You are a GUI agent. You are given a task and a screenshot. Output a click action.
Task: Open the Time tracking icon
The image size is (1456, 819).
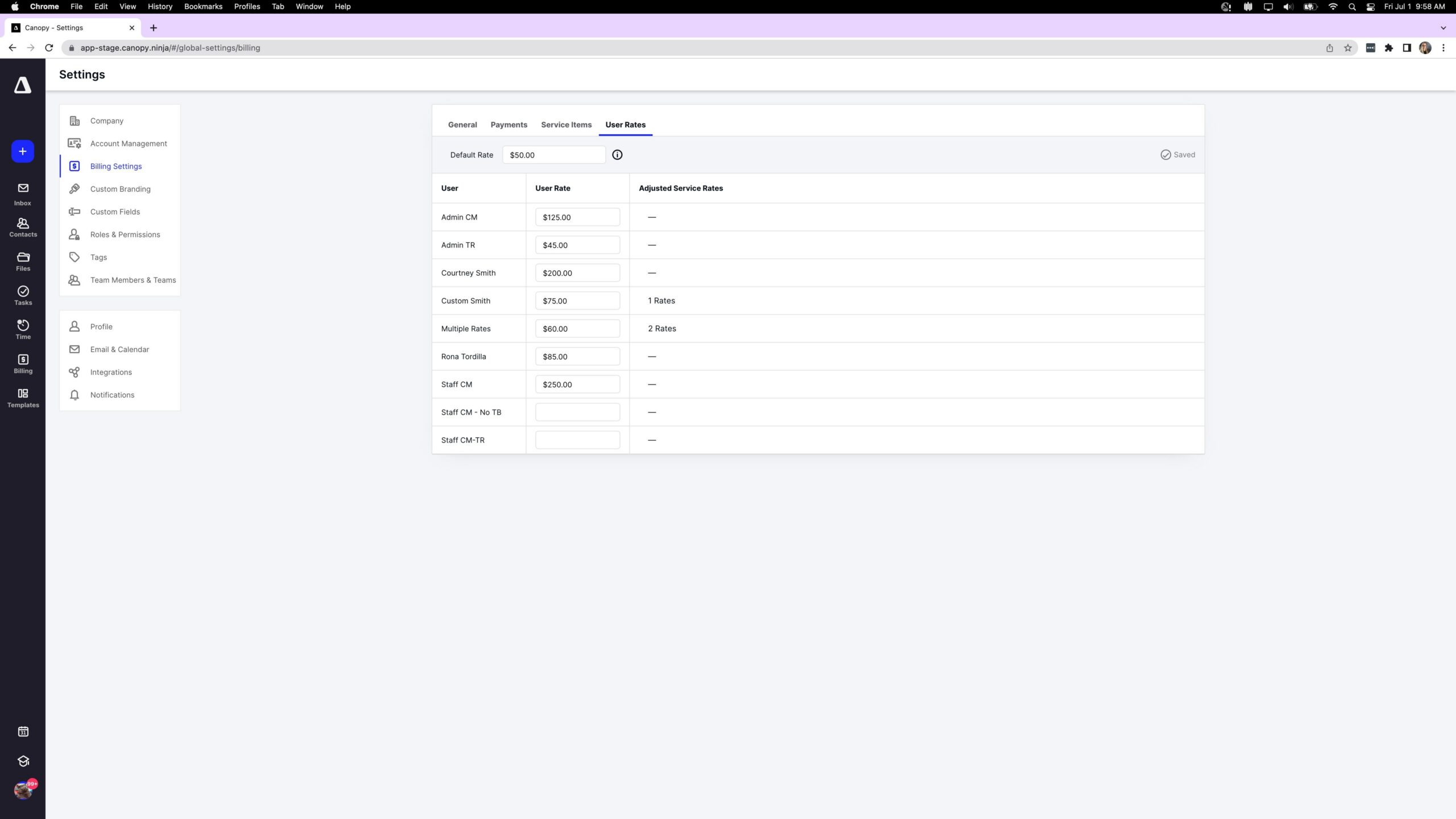(x=23, y=329)
